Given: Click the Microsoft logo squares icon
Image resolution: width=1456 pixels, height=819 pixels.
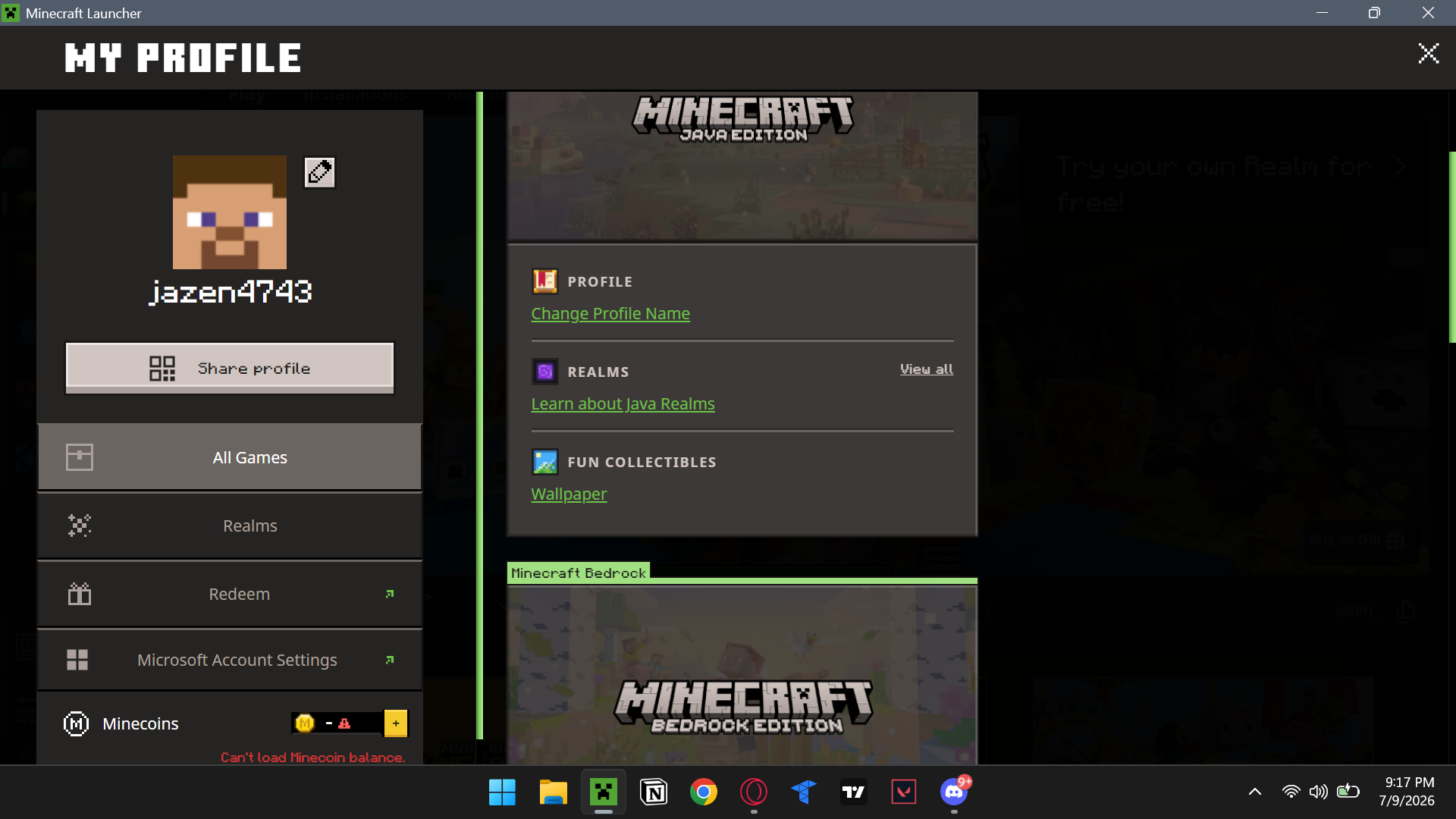Looking at the screenshot, I should point(77,660).
